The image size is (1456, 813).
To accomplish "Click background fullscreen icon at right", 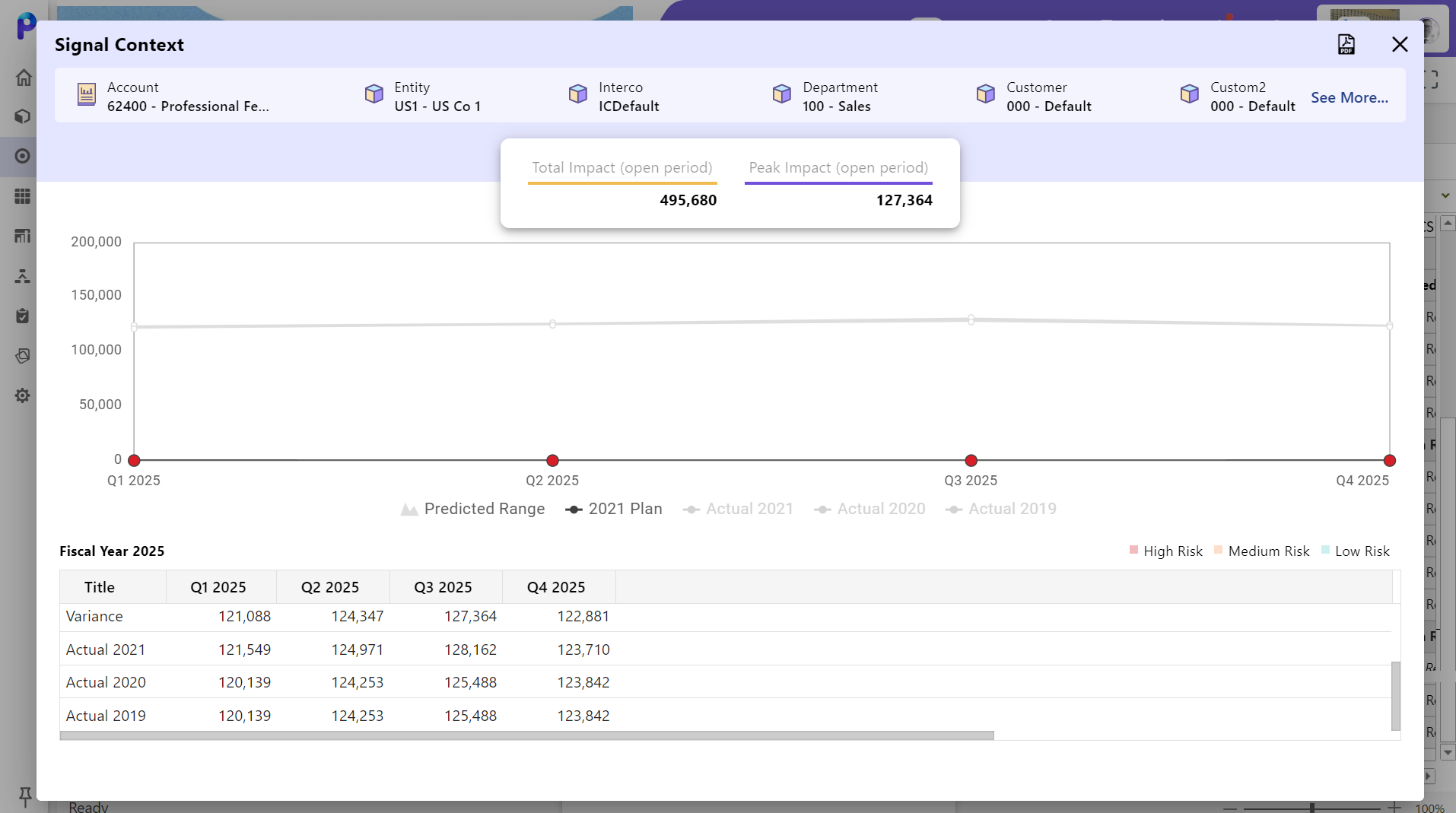I will point(1432,79).
